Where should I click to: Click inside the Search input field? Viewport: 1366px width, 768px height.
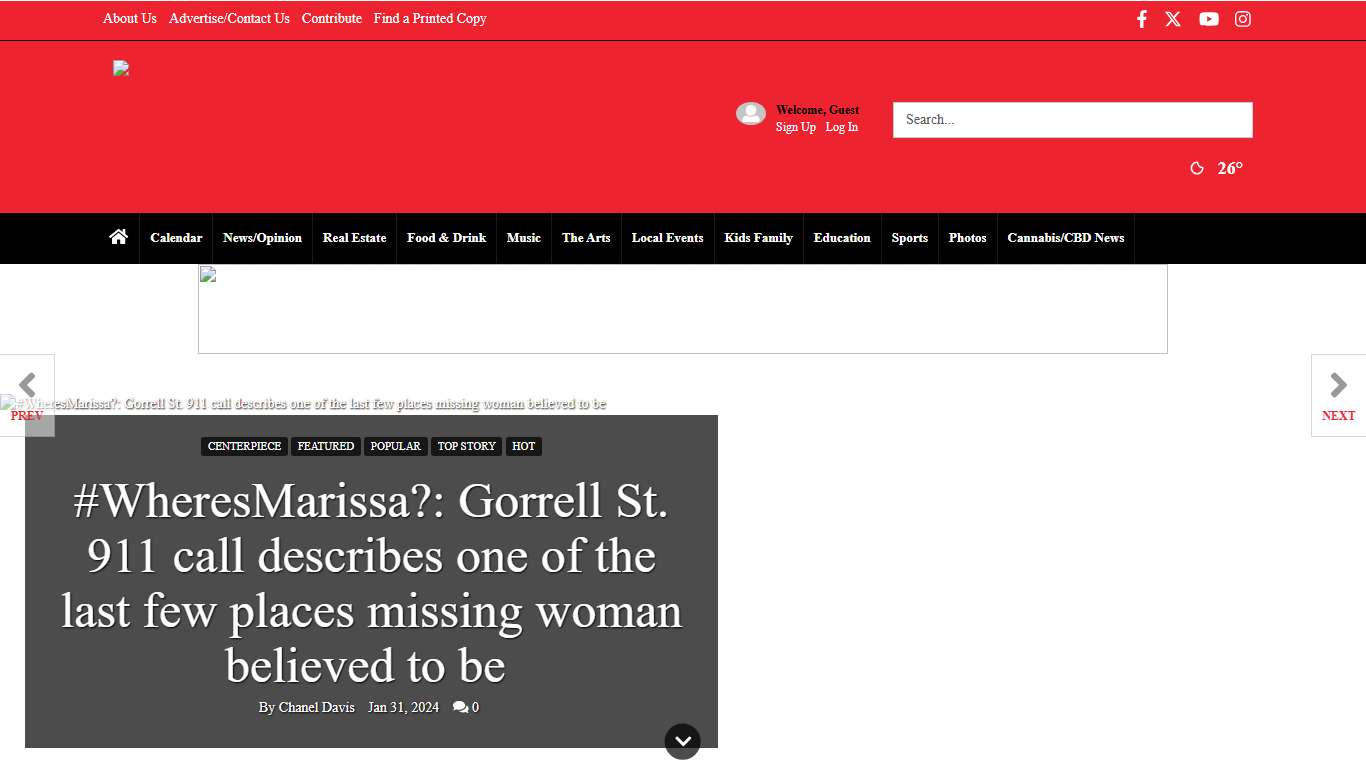click(x=1072, y=119)
